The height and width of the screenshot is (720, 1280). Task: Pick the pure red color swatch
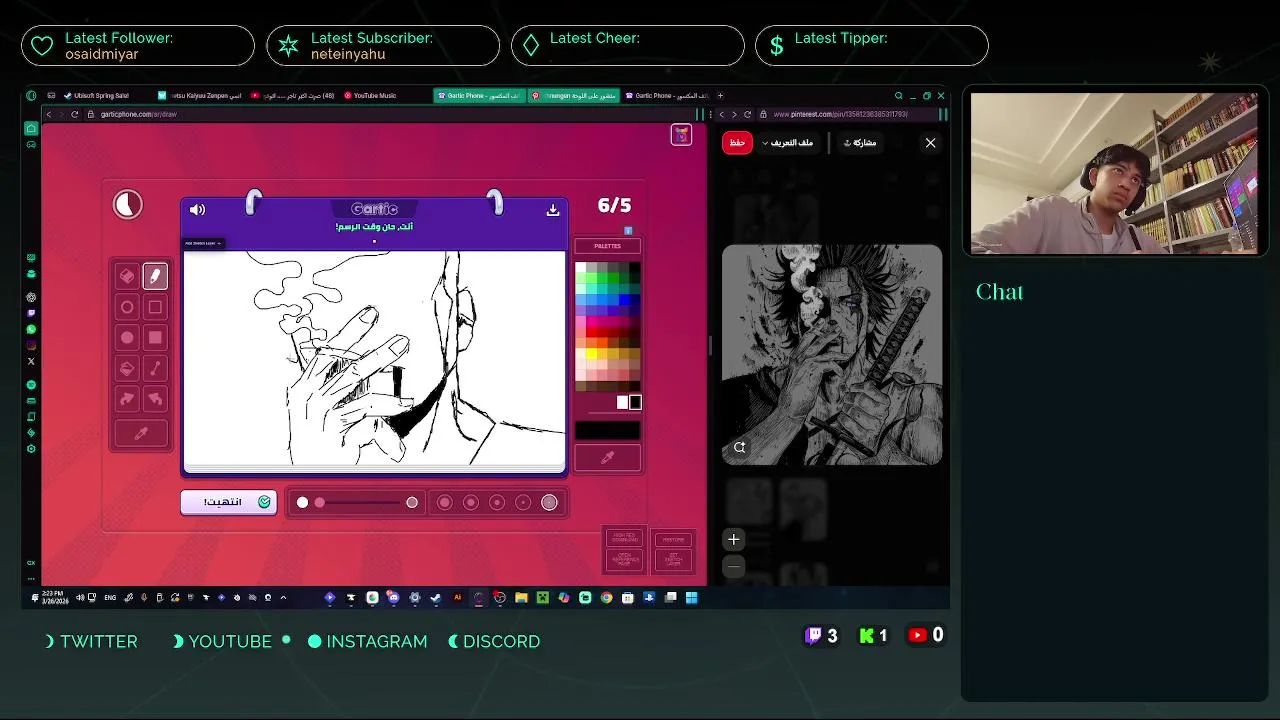[592, 332]
